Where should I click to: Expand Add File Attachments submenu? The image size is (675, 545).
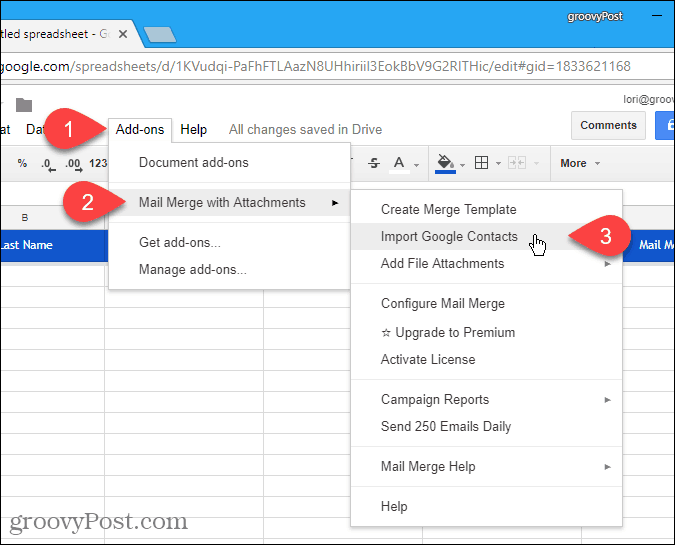pos(486,263)
